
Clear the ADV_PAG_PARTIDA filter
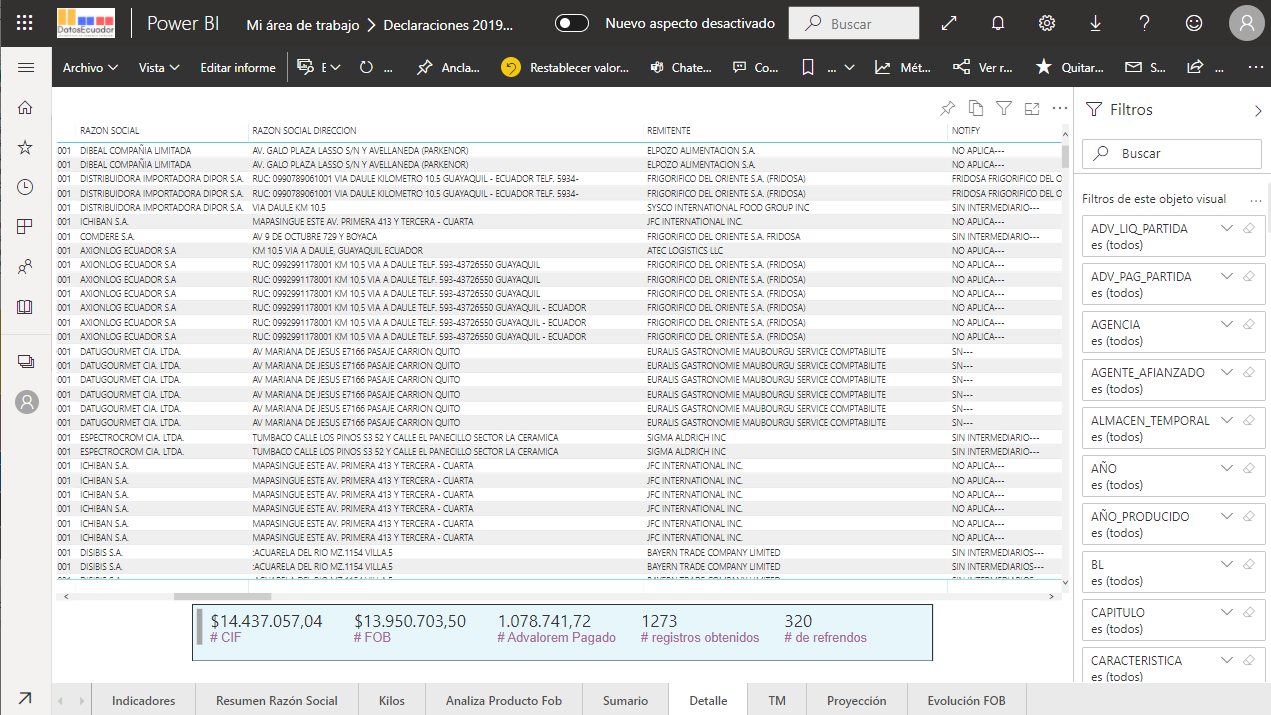coord(1248,277)
